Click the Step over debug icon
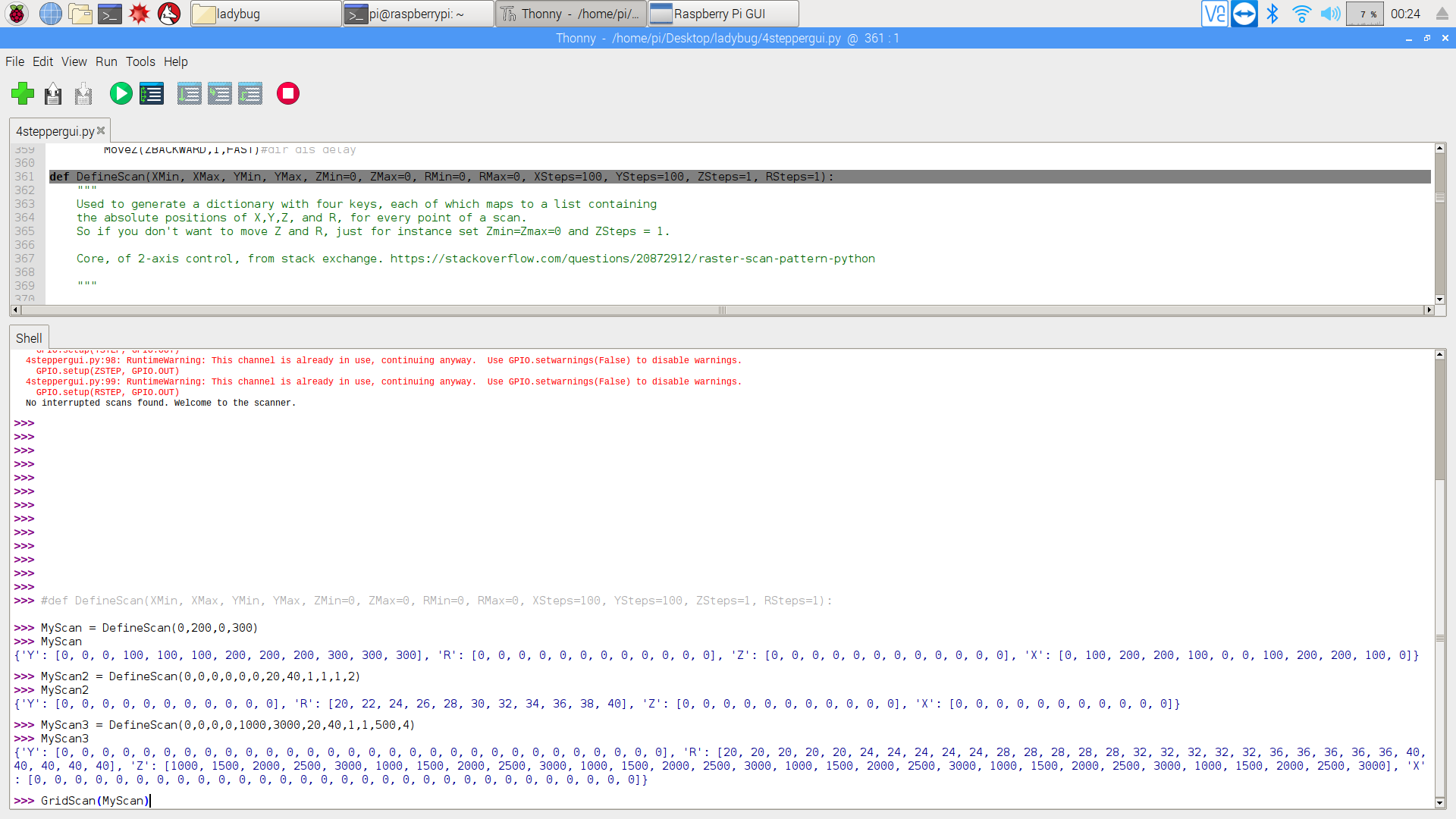1456x819 pixels. [186, 93]
